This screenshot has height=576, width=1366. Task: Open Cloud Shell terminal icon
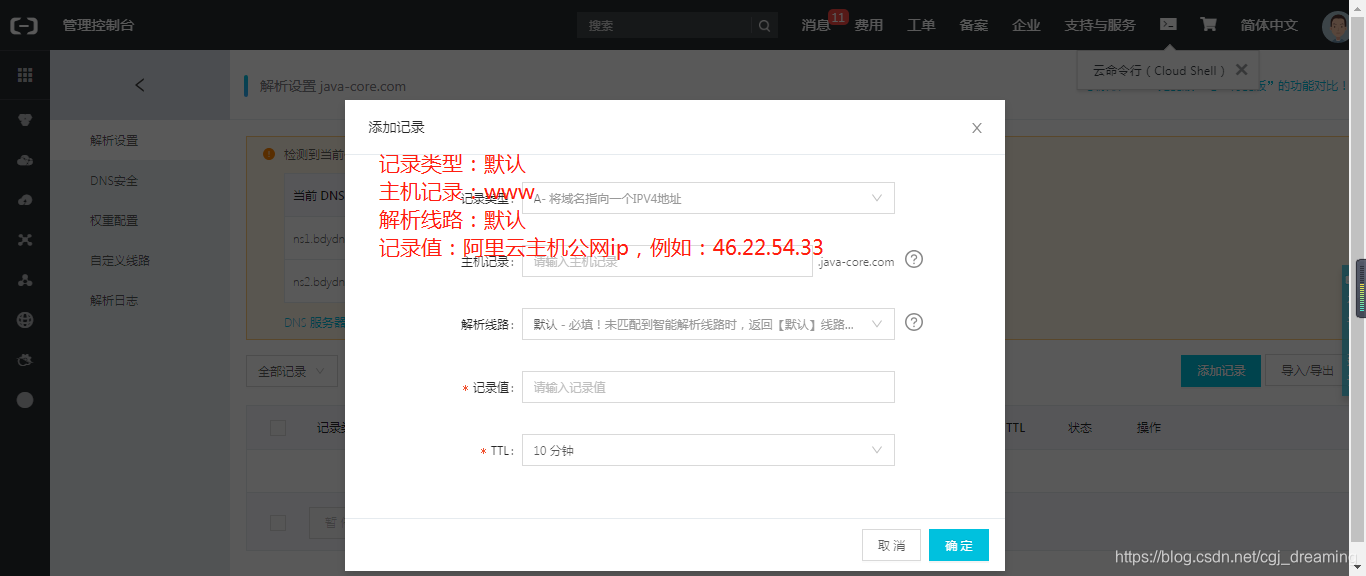[1168, 25]
